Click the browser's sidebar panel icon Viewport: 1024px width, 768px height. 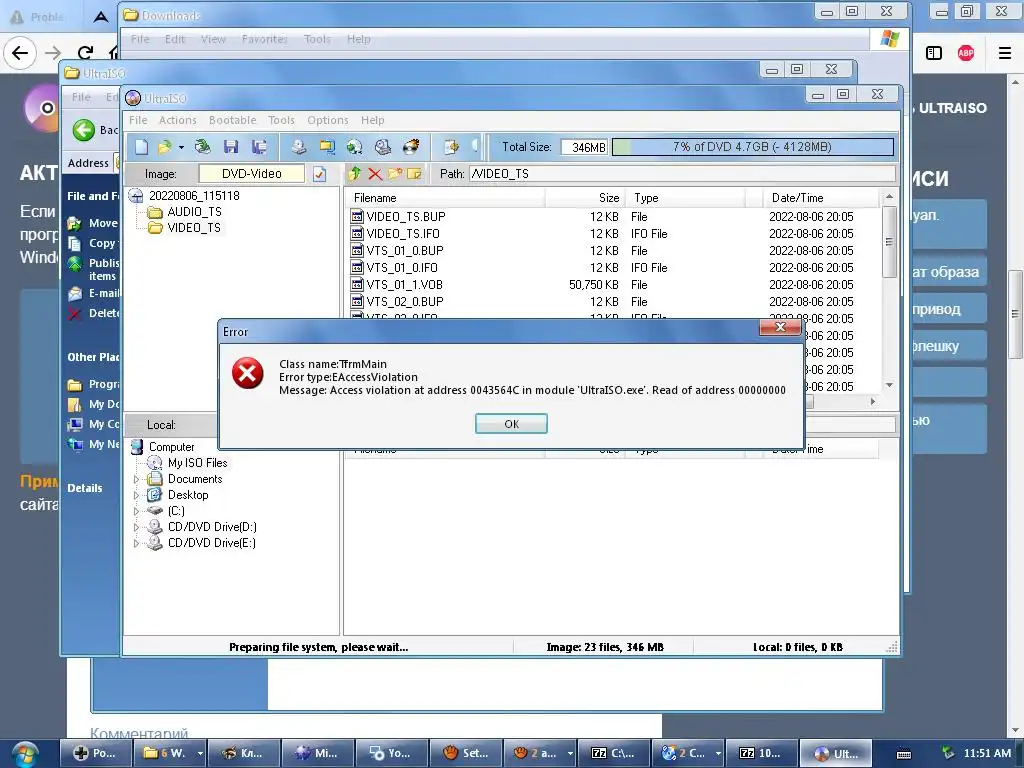click(934, 53)
